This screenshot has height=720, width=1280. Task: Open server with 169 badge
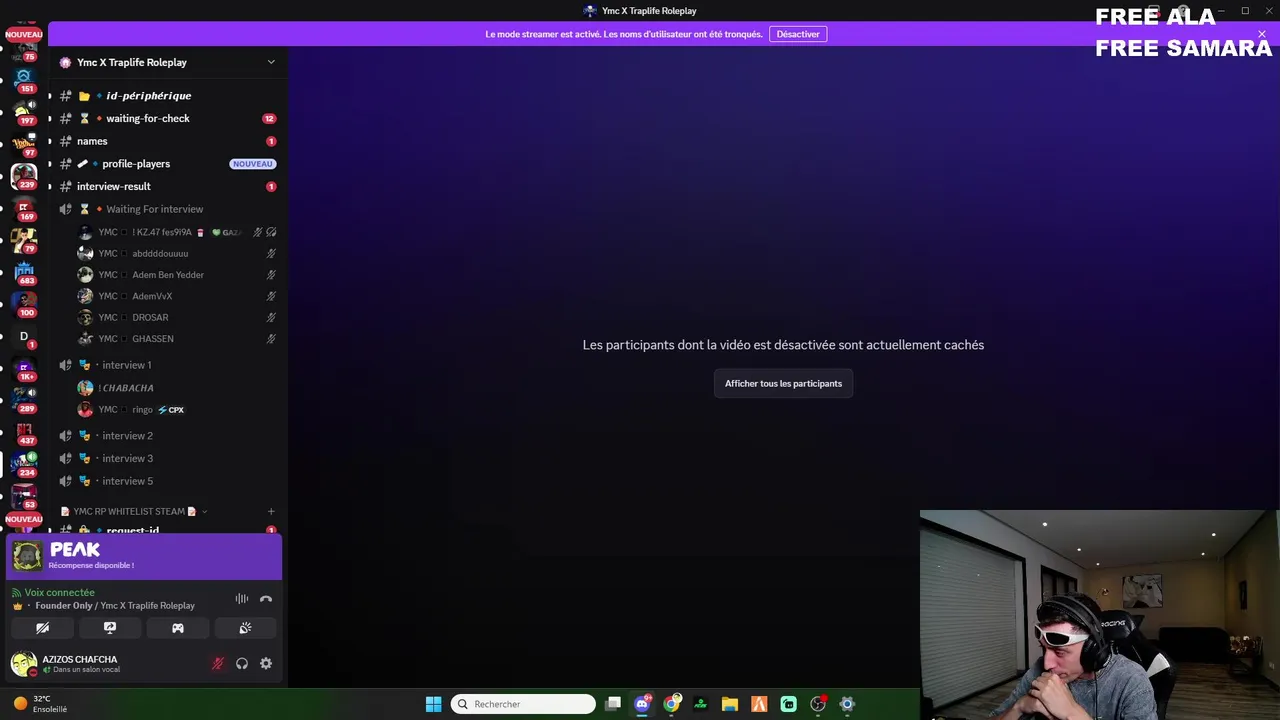(x=24, y=208)
